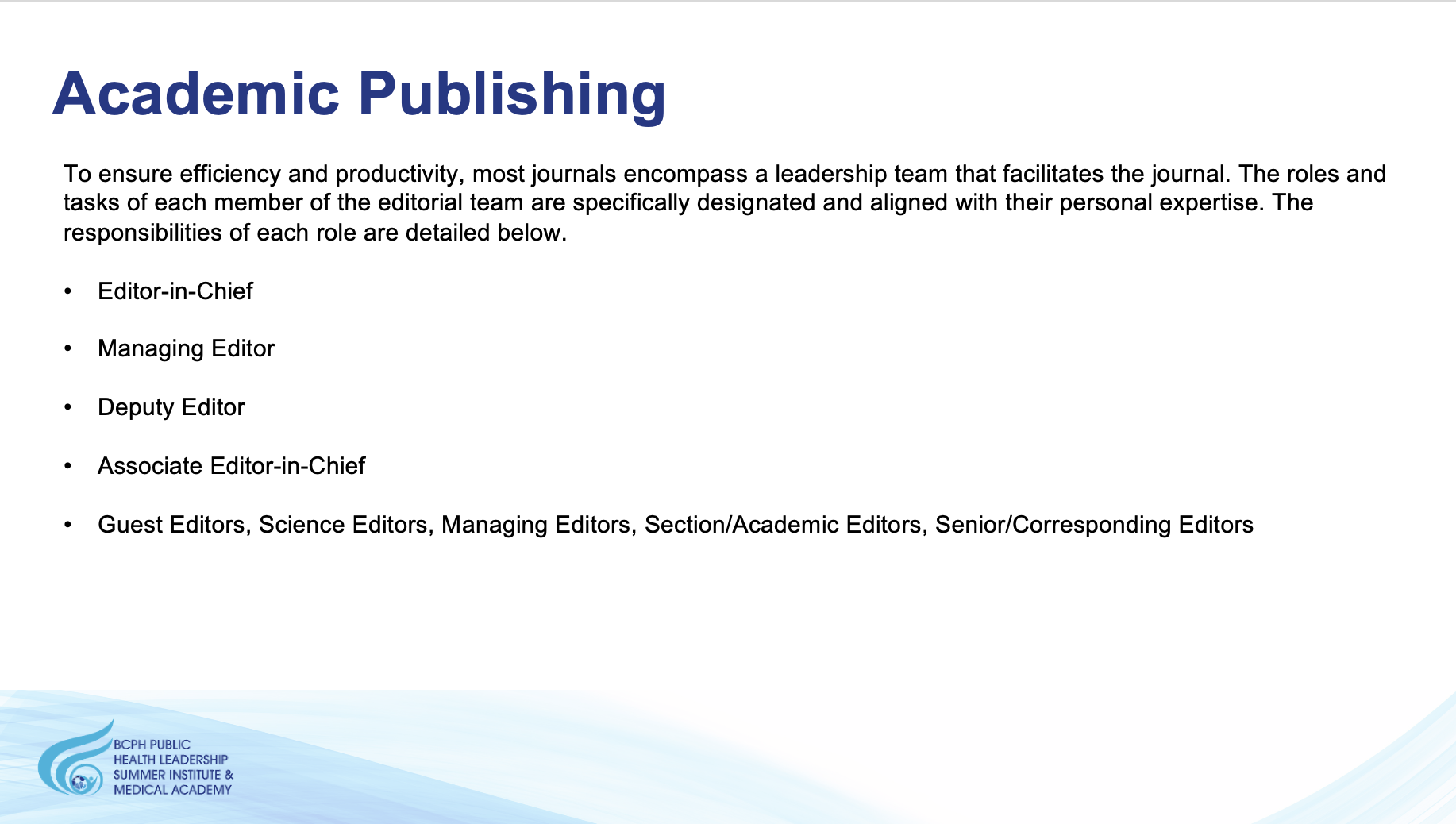Click the 'Editor-in-Chief' bullet item
The height and width of the screenshot is (824, 1456).
(x=175, y=291)
